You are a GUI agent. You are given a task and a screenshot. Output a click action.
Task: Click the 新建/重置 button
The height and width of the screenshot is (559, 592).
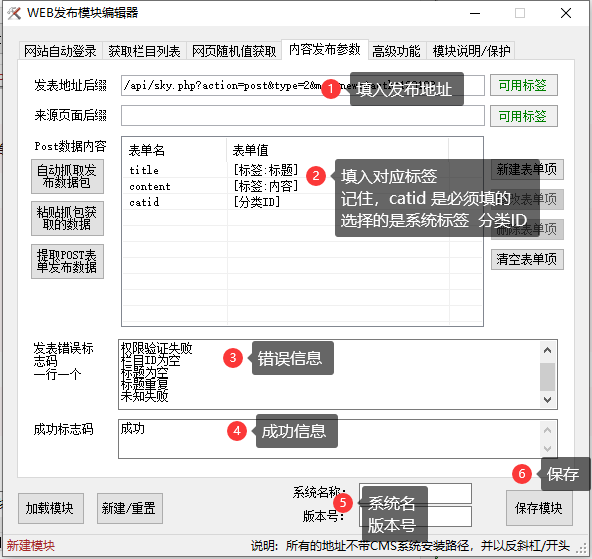(130, 508)
